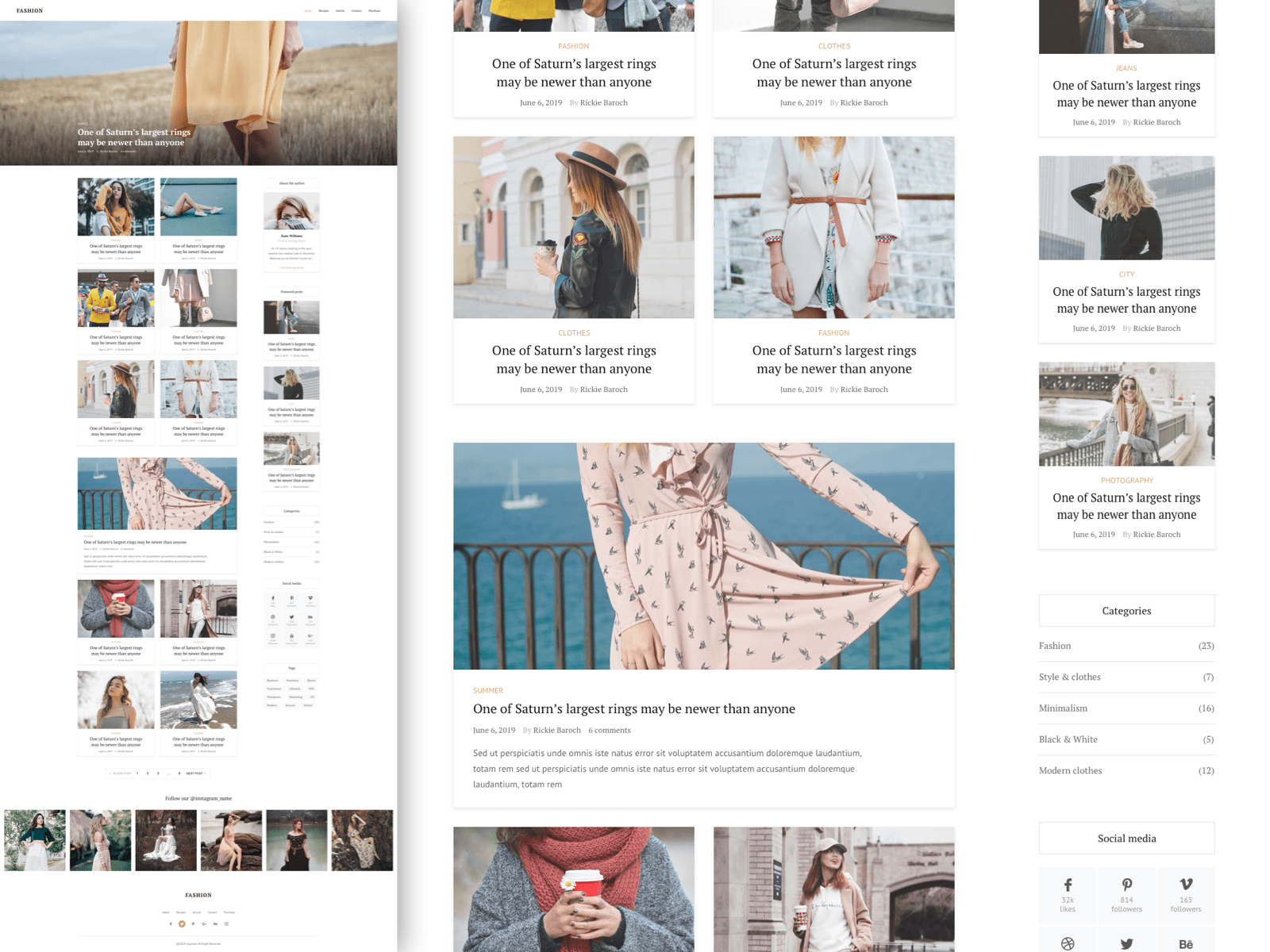Open first Instagram photo in preview feed
1270x952 pixels.
point(35,840)
